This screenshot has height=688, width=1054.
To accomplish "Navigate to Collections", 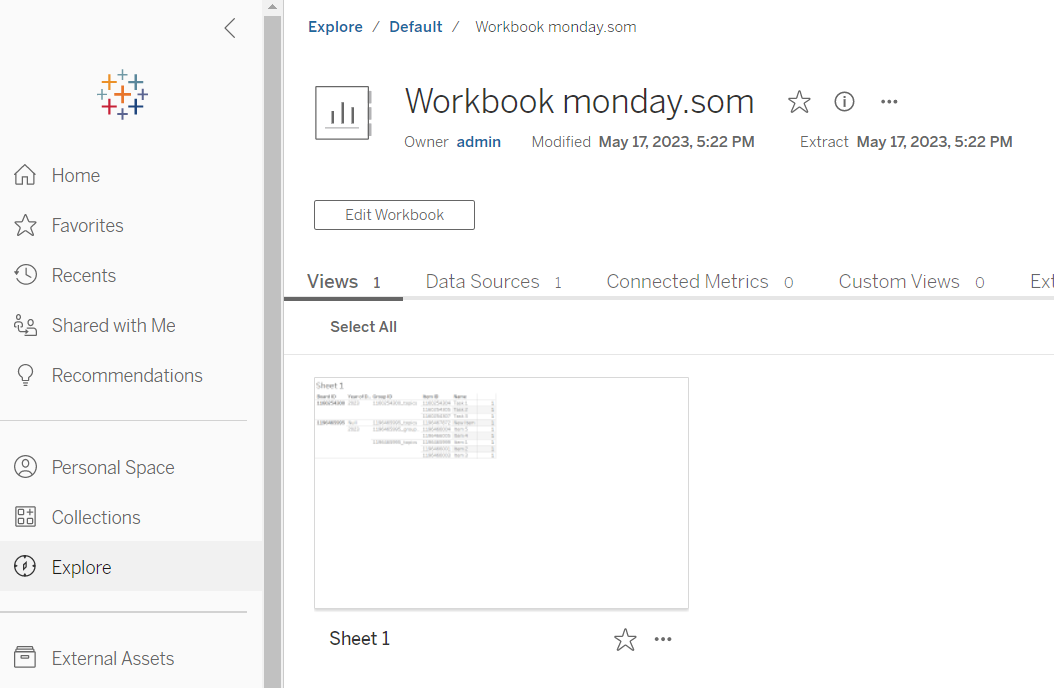I will 96,517.
